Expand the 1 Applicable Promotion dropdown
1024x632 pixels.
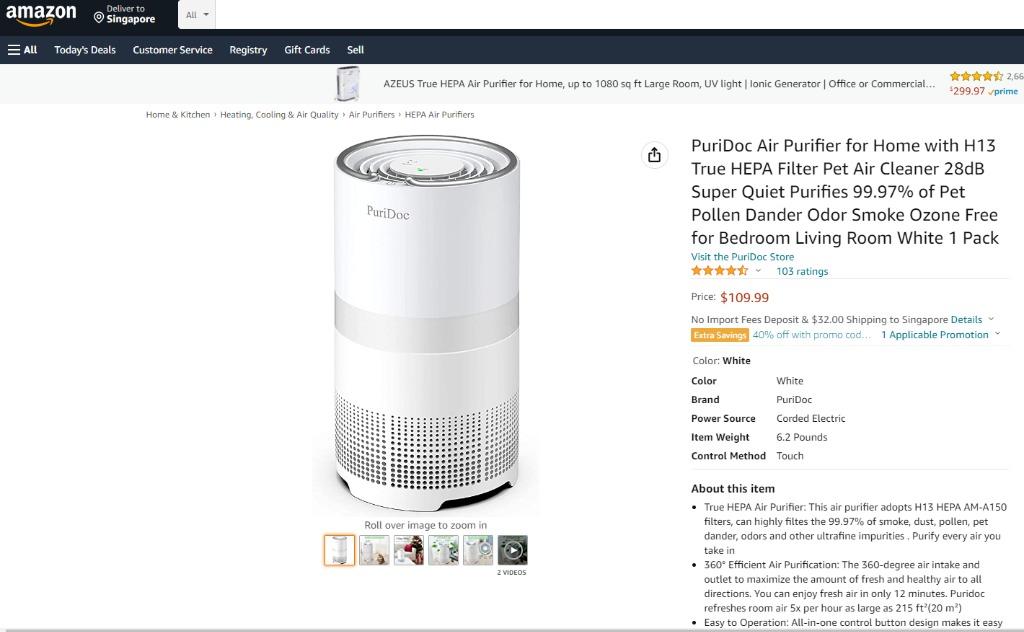940,335
